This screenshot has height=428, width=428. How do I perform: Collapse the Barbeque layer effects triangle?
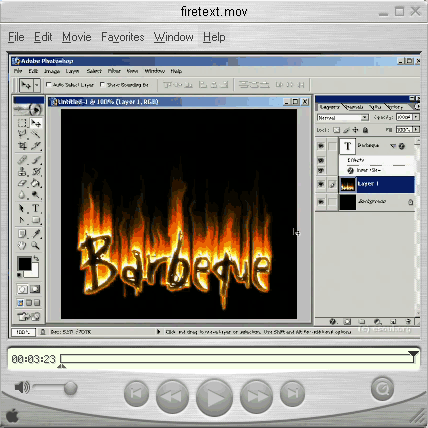(393, 146)
